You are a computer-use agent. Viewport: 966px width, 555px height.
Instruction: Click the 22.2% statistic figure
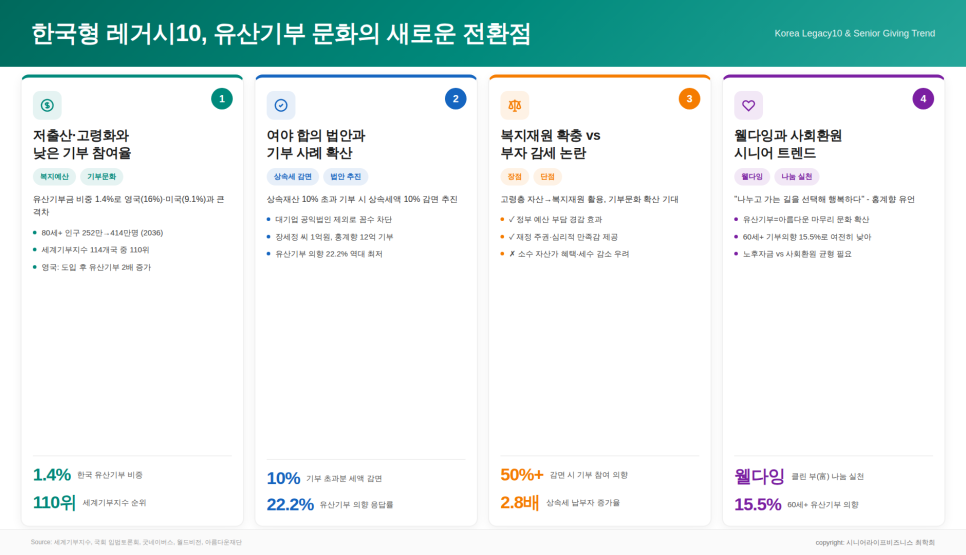click(x=290, y=504)
